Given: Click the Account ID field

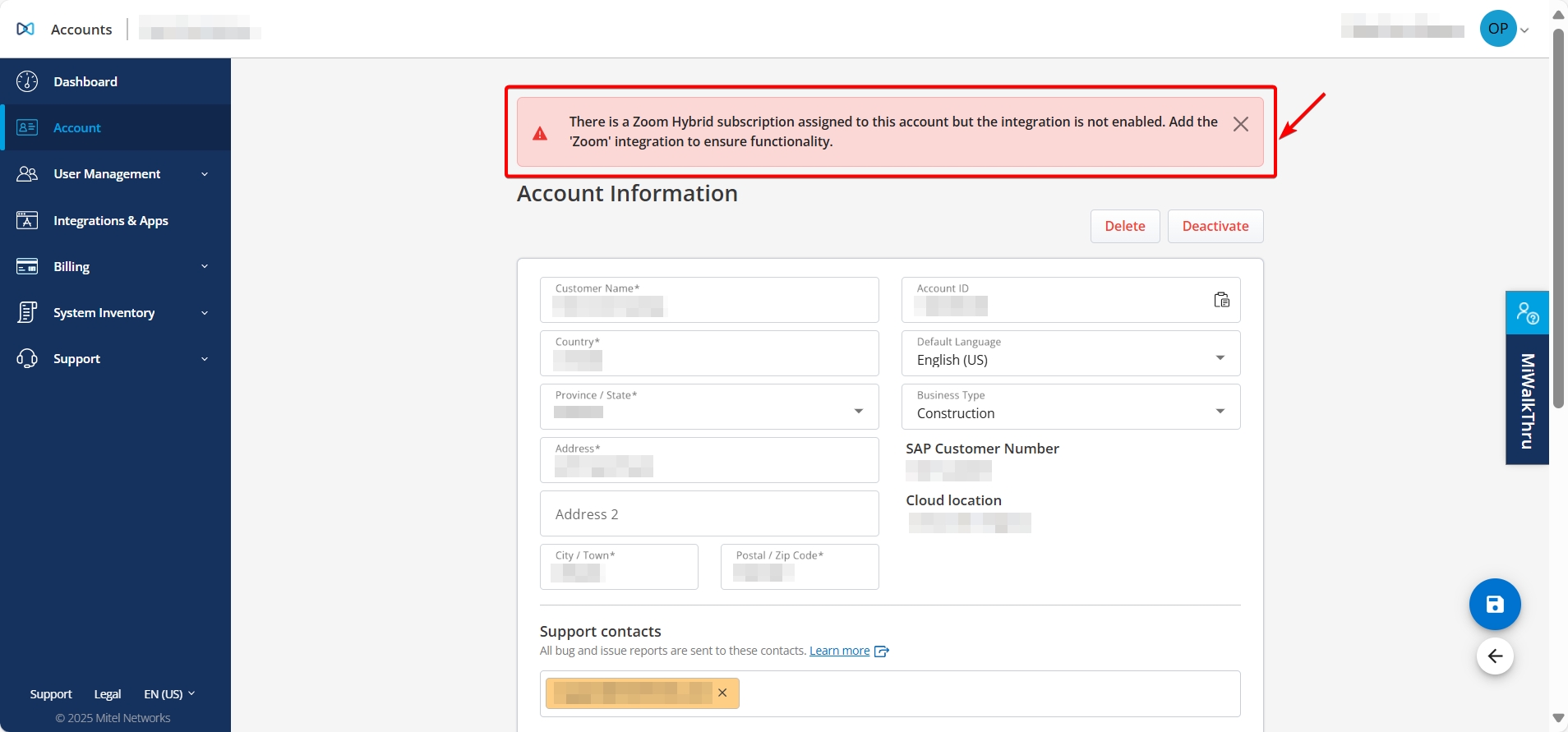Looking at the screenshot, I should 1071,300.
